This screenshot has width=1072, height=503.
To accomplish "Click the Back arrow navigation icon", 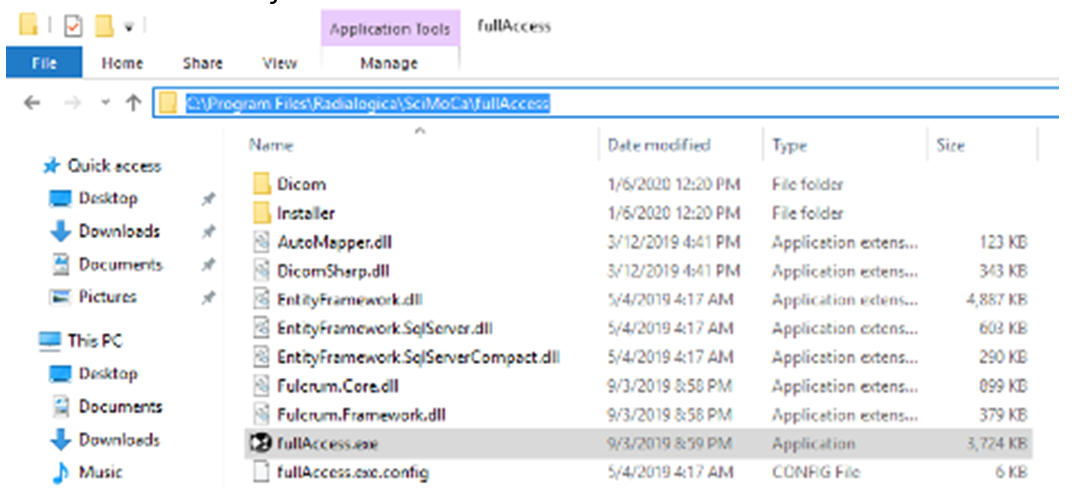I will (32, 103).
